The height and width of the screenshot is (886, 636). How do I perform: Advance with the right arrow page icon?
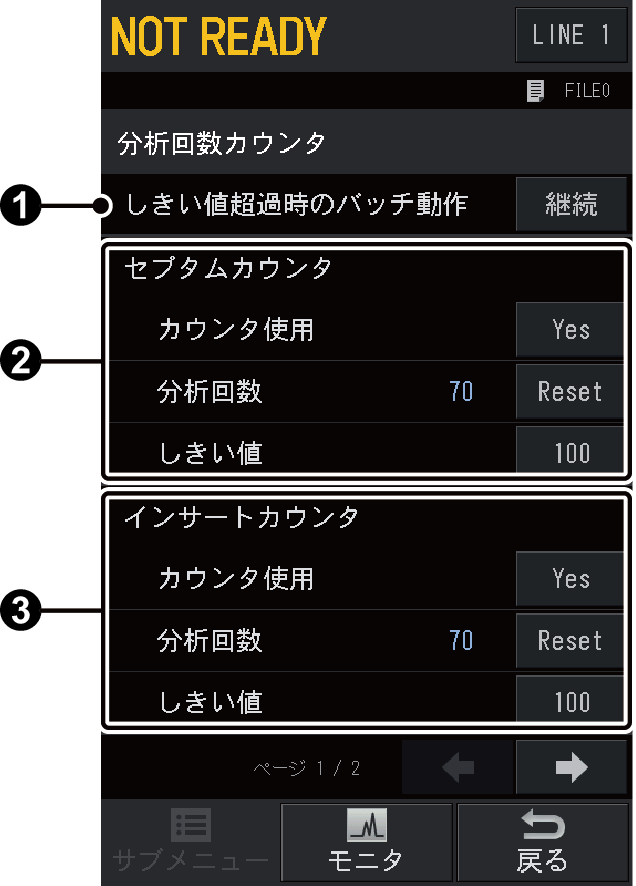click(572, 767)
